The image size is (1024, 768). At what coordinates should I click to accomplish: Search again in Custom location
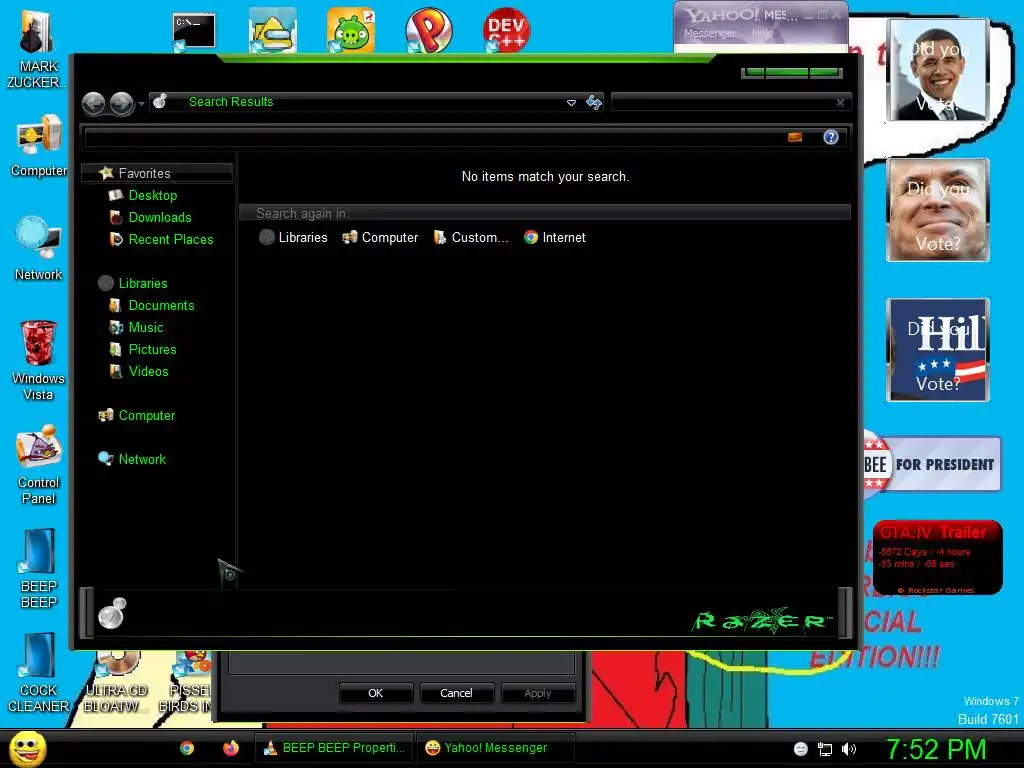[x=471, y=238]
